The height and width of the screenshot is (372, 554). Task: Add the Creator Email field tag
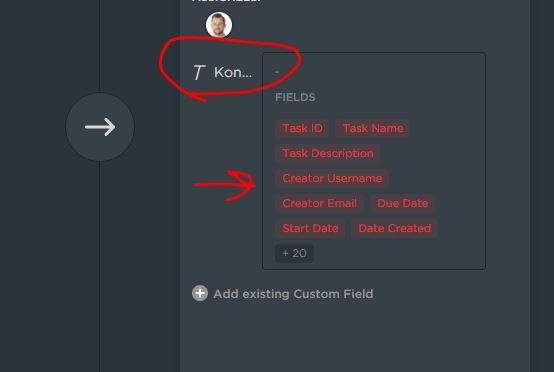[319, 203]
